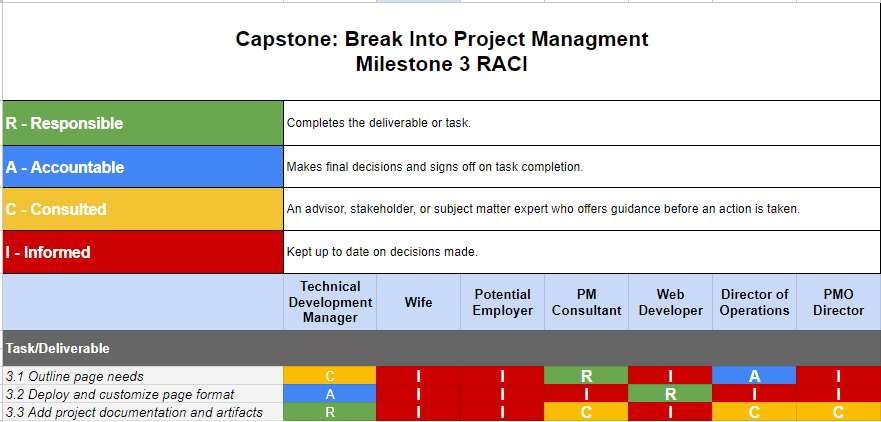The image size is (881, 422).
Task: Click the red I - Informed legend cell
Action: click(143, 252)
